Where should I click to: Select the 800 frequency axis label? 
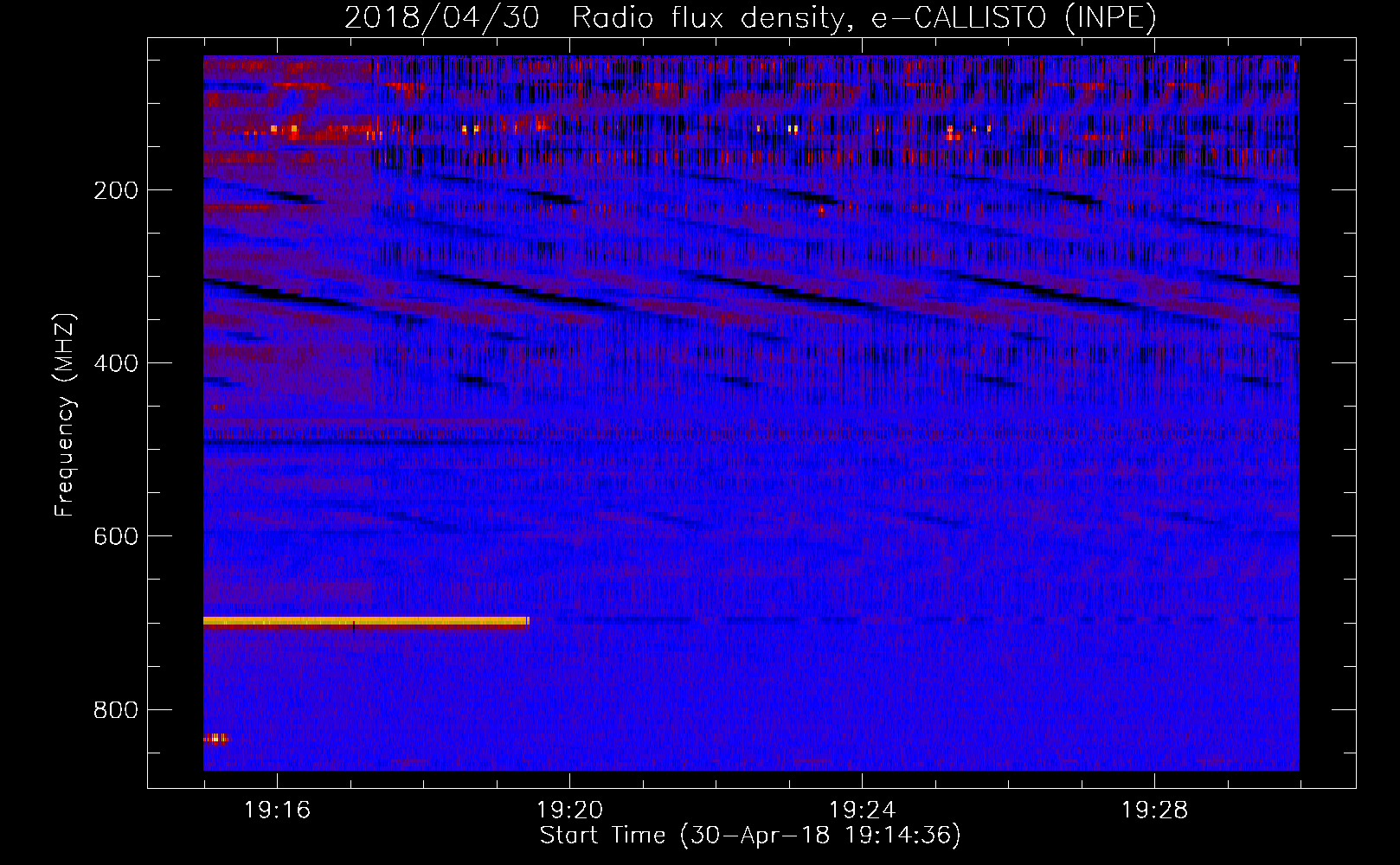[x=116, y=710]
